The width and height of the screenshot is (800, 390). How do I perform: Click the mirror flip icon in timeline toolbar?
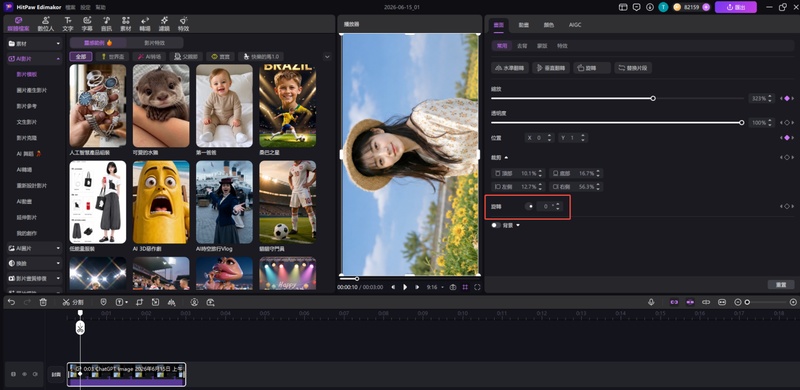pyautogui.click(x=171, y=302)
